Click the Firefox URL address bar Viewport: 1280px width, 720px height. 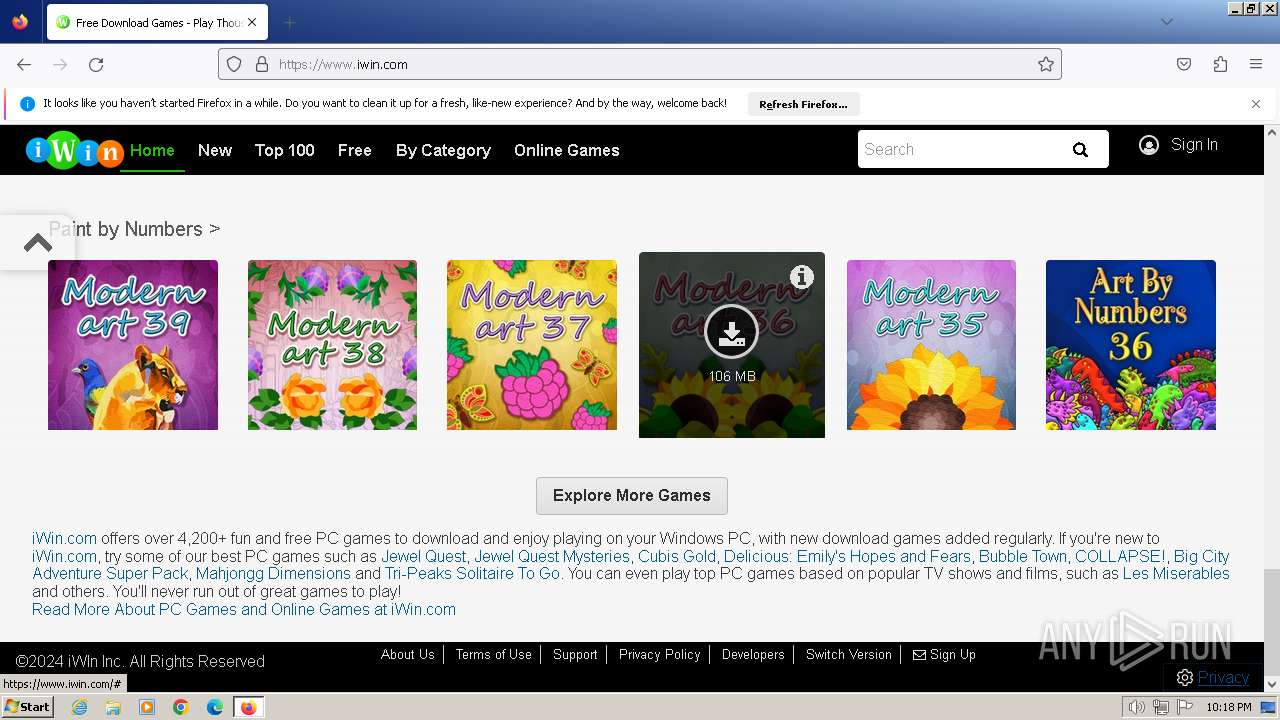click(640, 64)
